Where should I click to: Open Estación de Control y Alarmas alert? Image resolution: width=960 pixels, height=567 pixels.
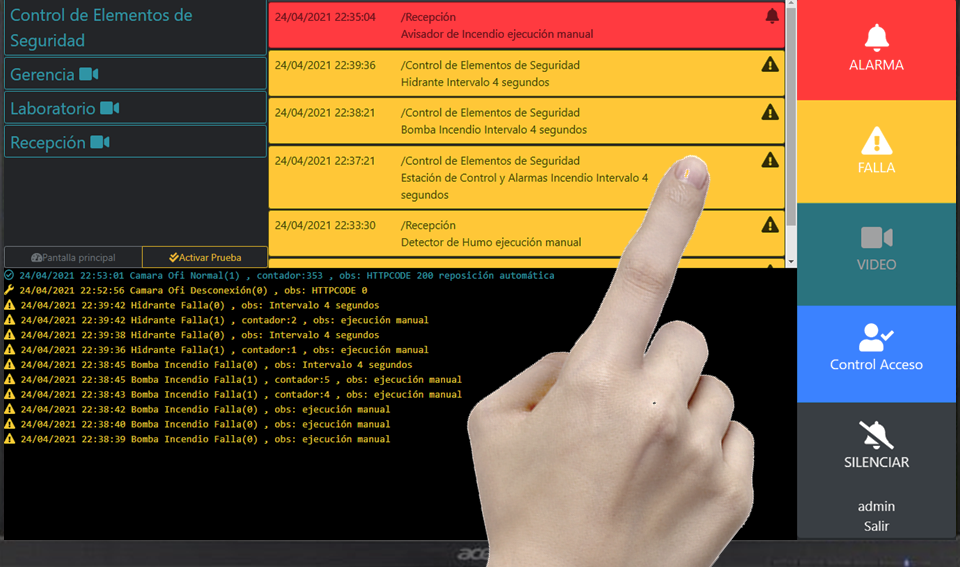click(x=527, y=178)
